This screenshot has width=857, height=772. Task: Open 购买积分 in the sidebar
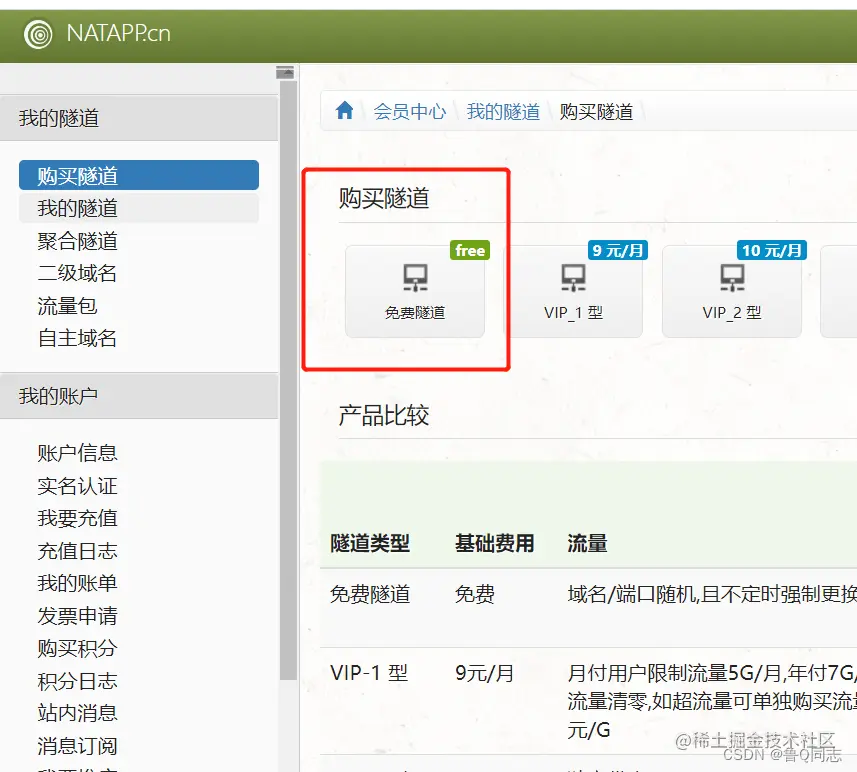point(78,648)
